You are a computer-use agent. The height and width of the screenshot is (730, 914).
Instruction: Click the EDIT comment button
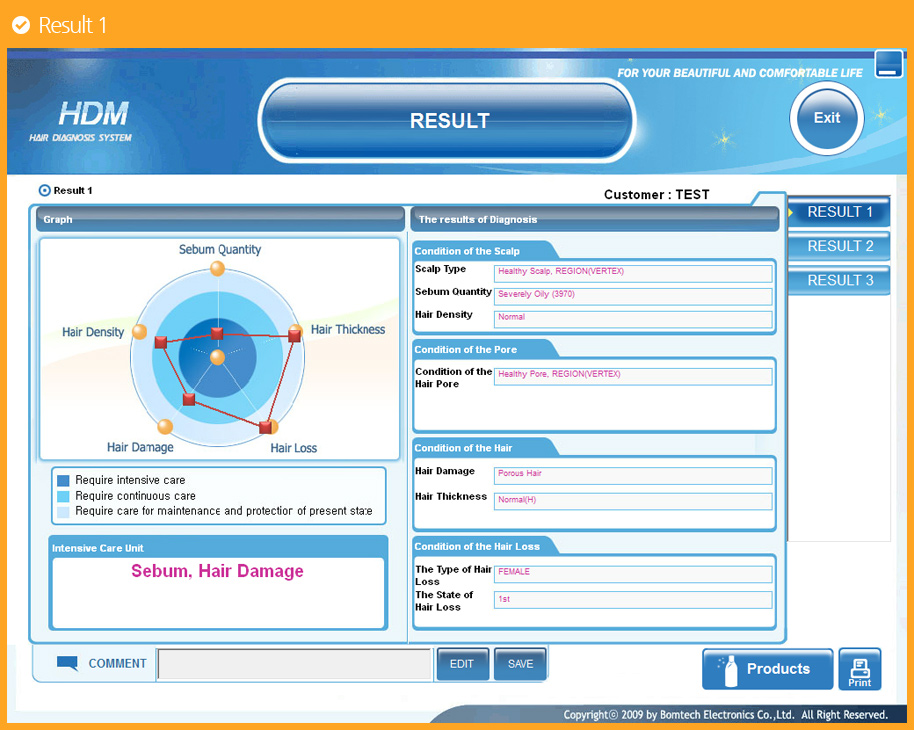click(x=462, y=664)
